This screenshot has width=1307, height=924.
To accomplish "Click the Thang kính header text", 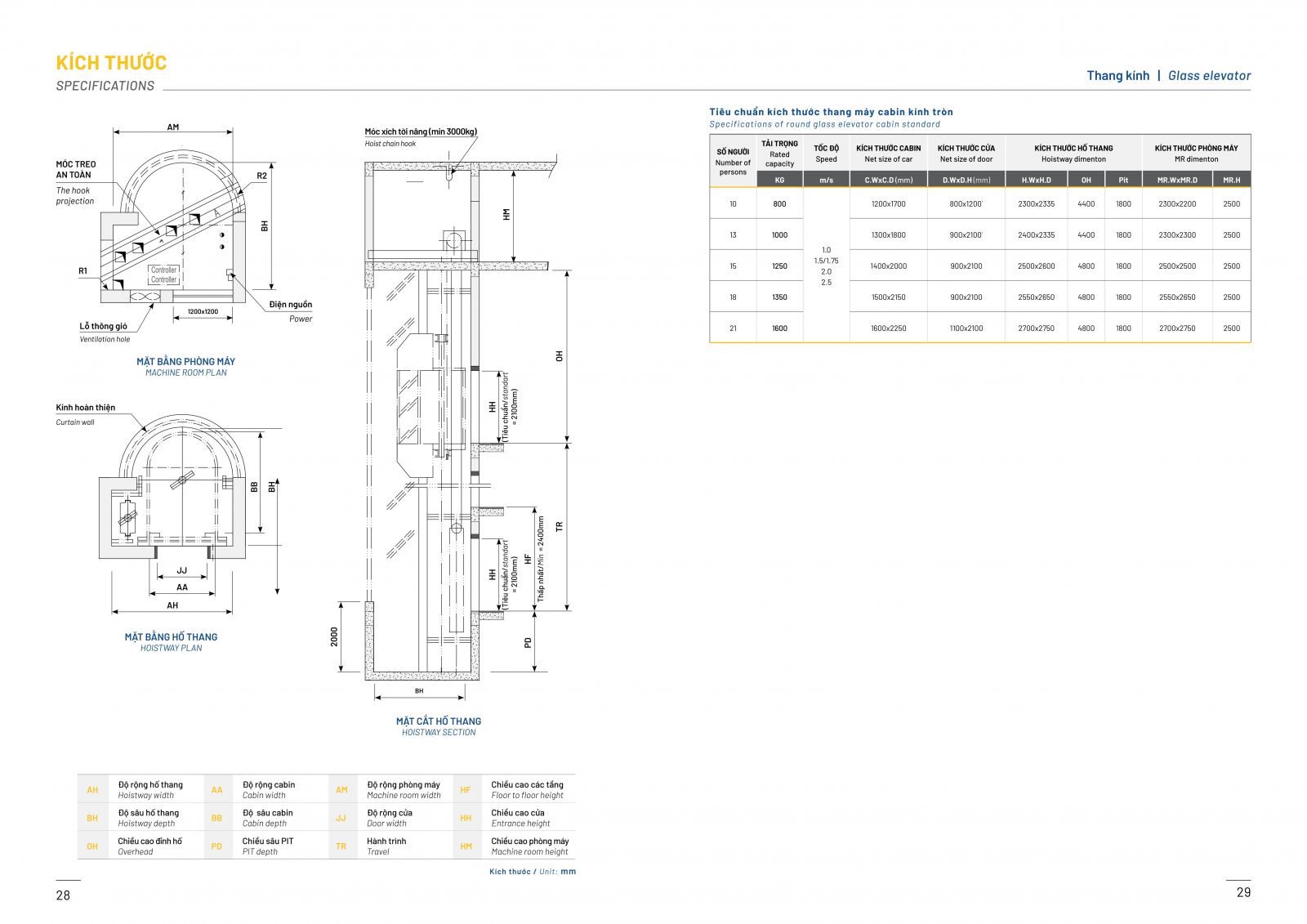I will [x=1117, y=76].
